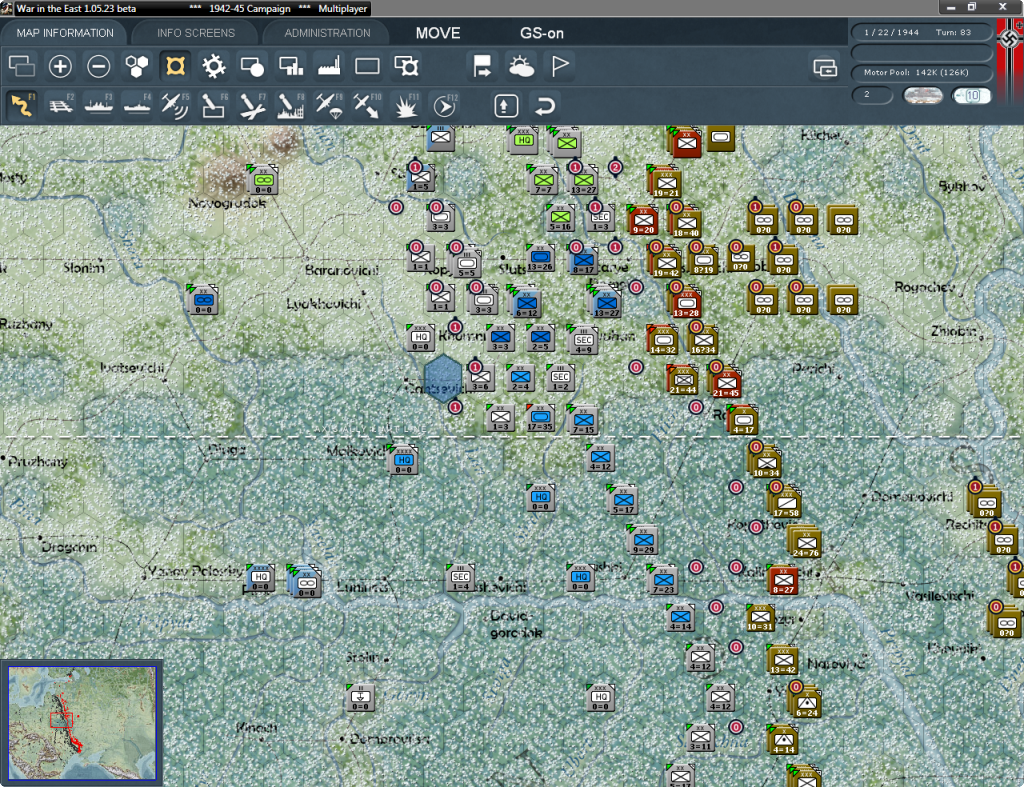This screenshot has height=787, width=1024.
Task: Click the overlapping windows icon in toolbar
Action: click(x=22, y=66)
